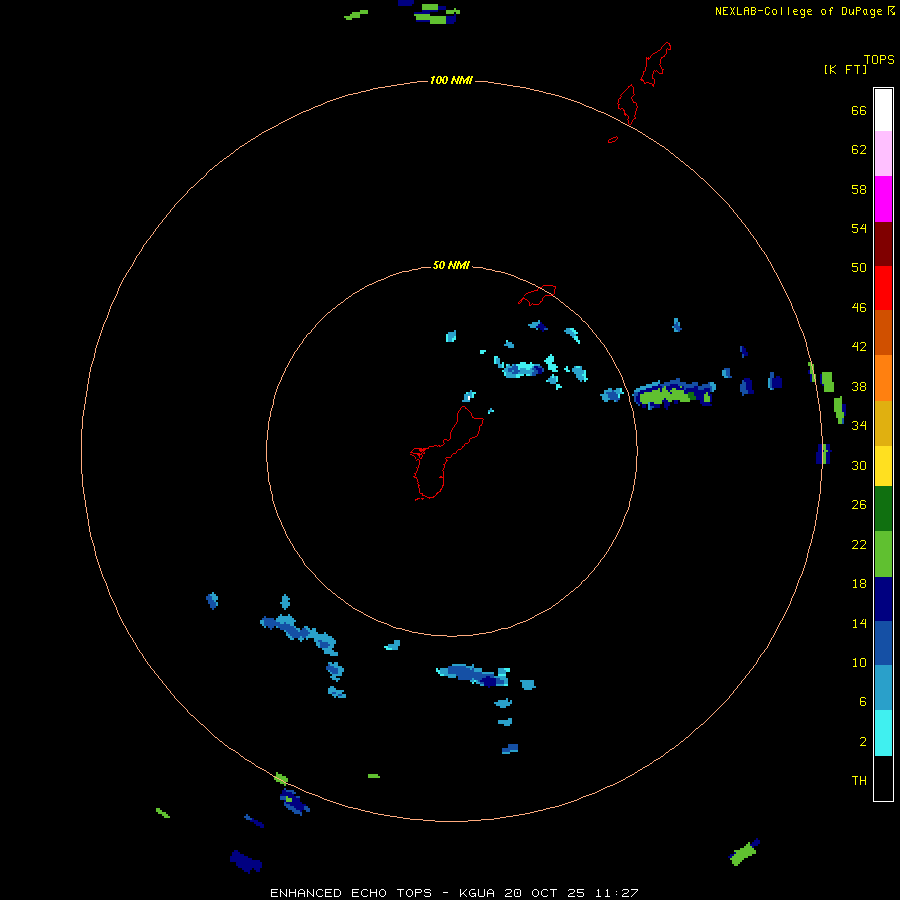Screen dimensions: 900x900
Task: Click the legend value "10"
Action: click(859, 663)
